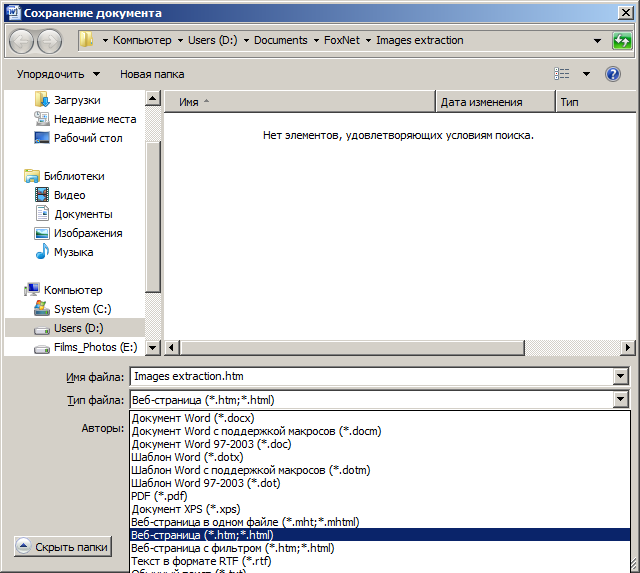Click the Back navigation arrow button
This screenshot has height=573, width=640.
(21, 41)
